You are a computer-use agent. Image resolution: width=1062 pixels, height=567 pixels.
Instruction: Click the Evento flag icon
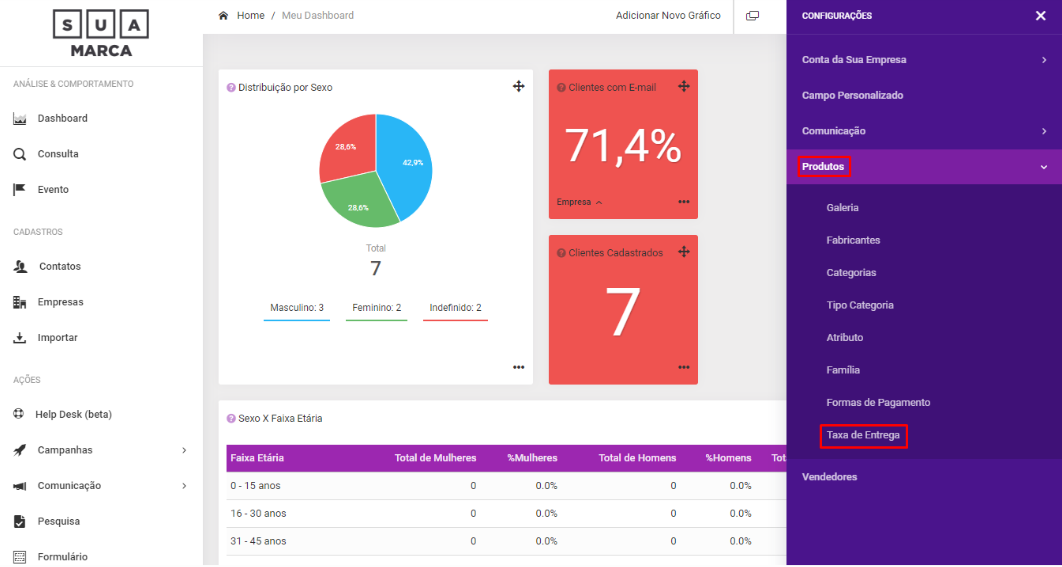[x=19, y=189]
